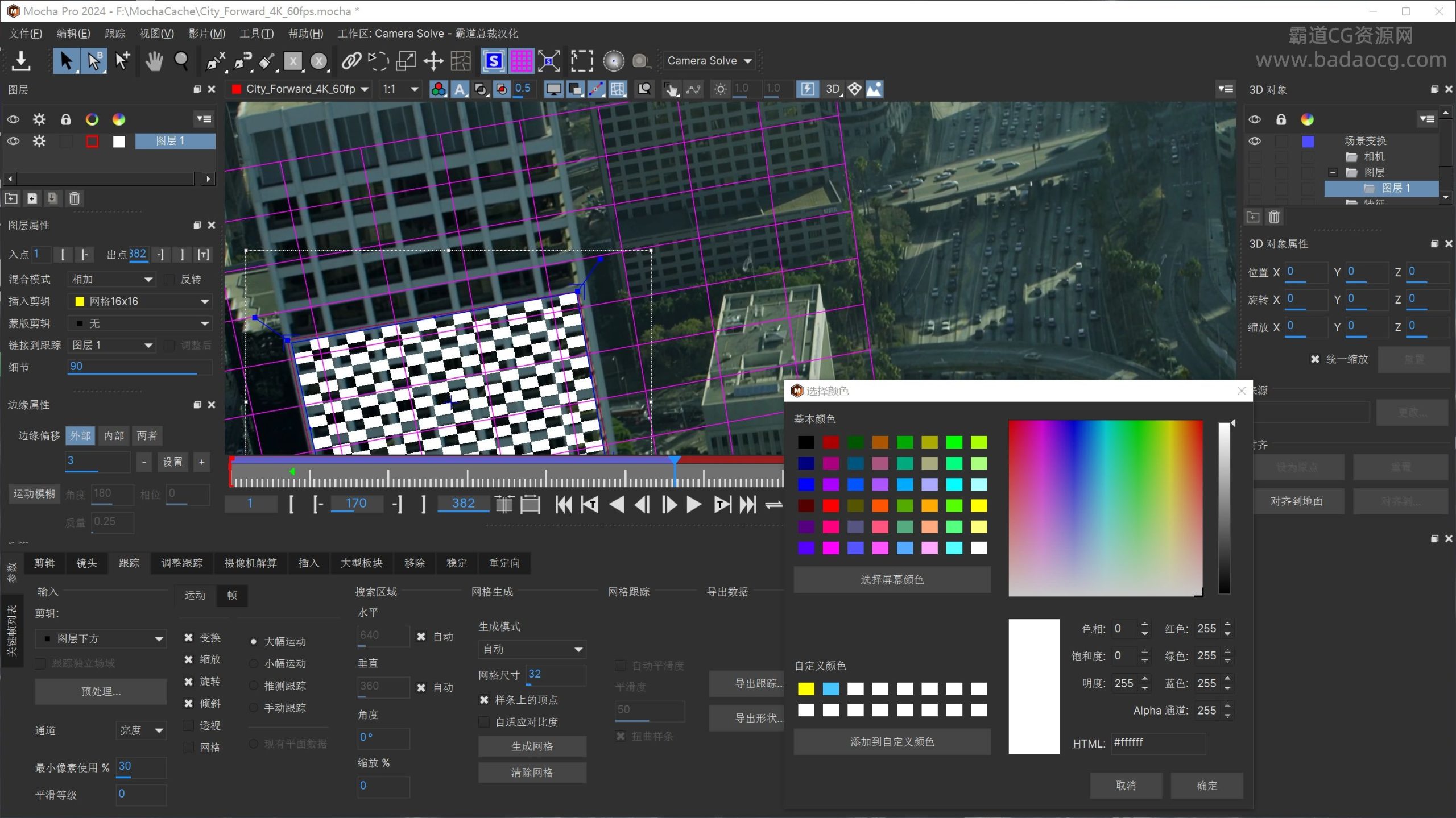Image resolution: width=1456 pixels, height=818 pixels.
Task: Switch to 调整跟踪 tab
Action: [182, 563]
